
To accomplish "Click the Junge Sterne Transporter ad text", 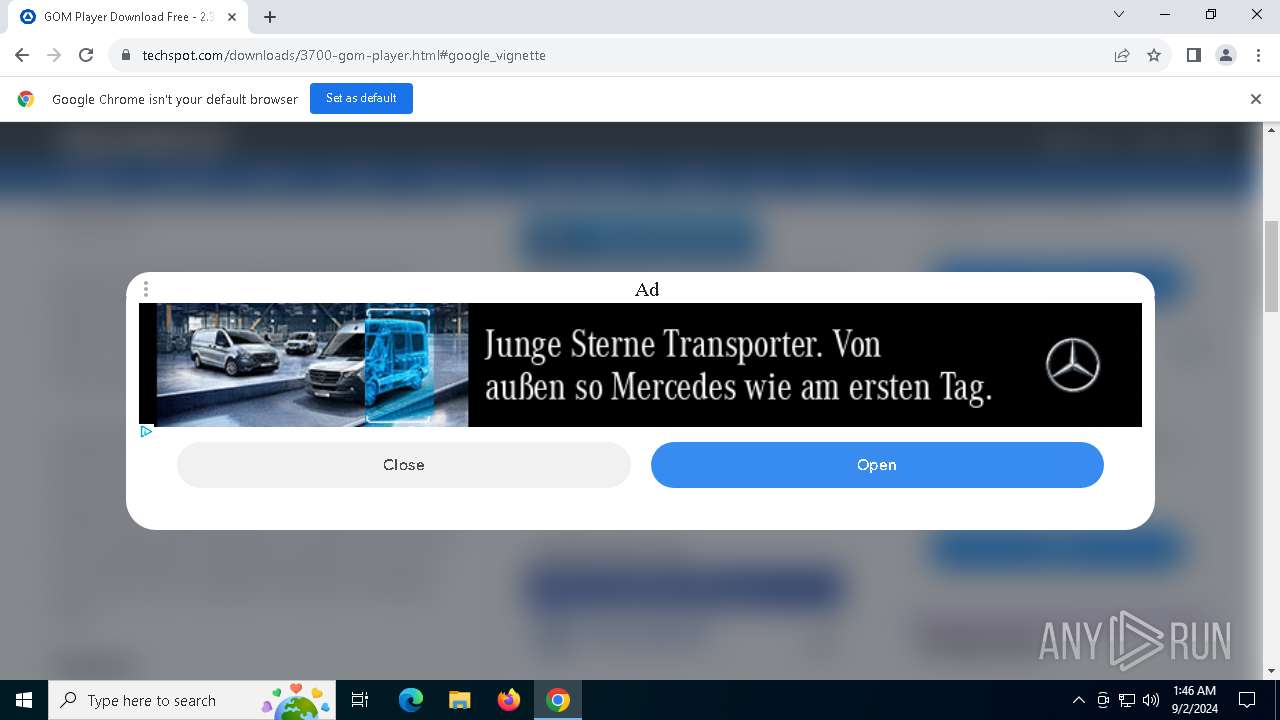I will point(738,365).
